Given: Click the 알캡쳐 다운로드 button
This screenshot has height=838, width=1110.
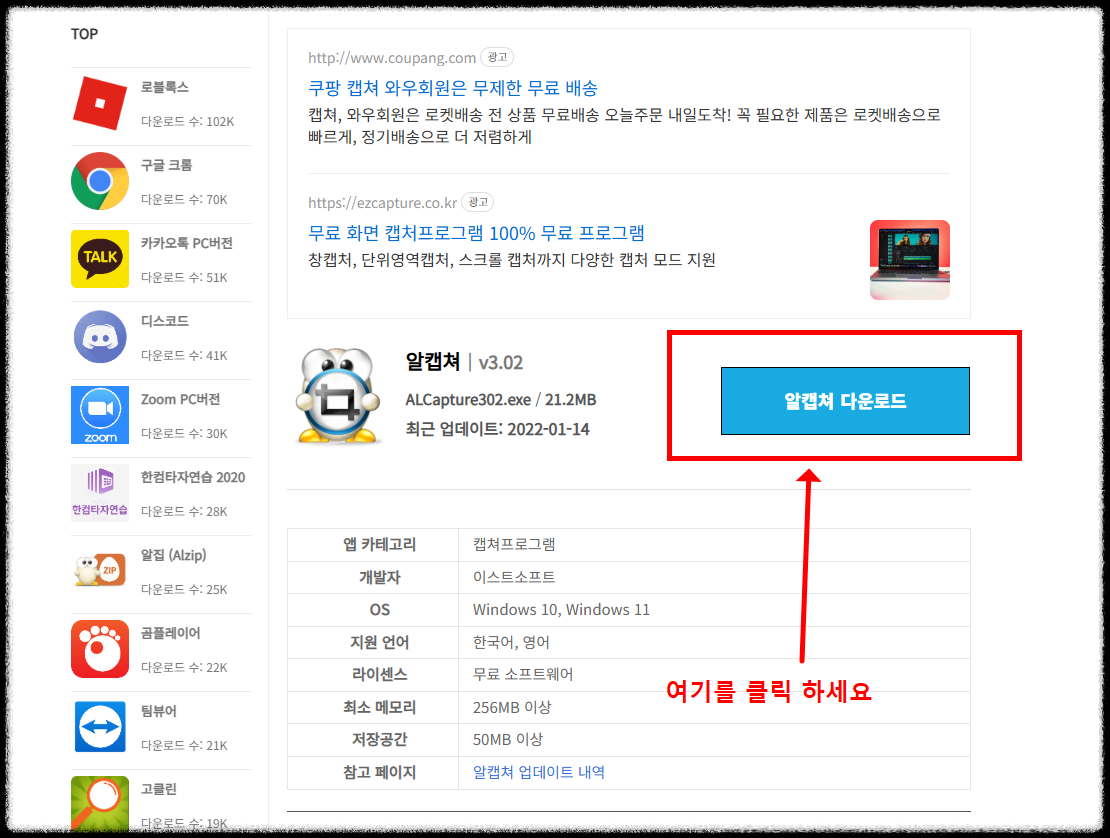Looking at the screenshot, I should point(845,401).
